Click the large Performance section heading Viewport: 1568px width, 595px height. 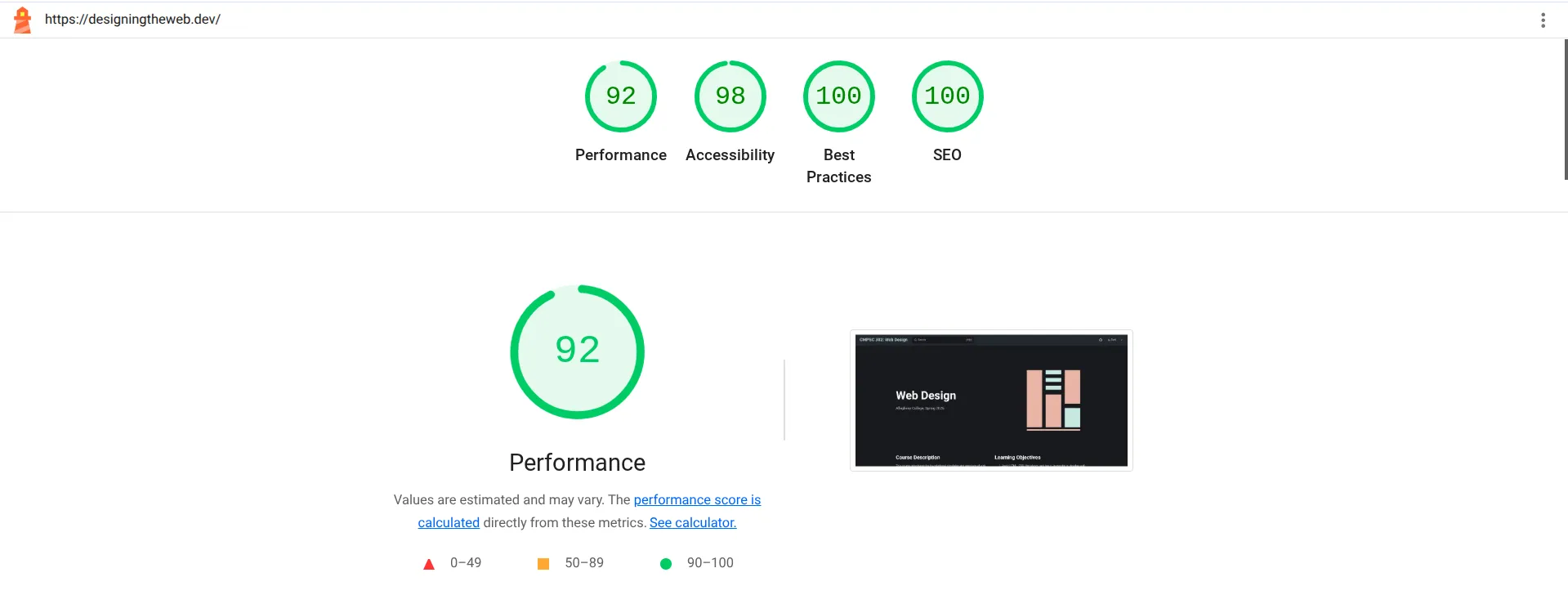577,463
